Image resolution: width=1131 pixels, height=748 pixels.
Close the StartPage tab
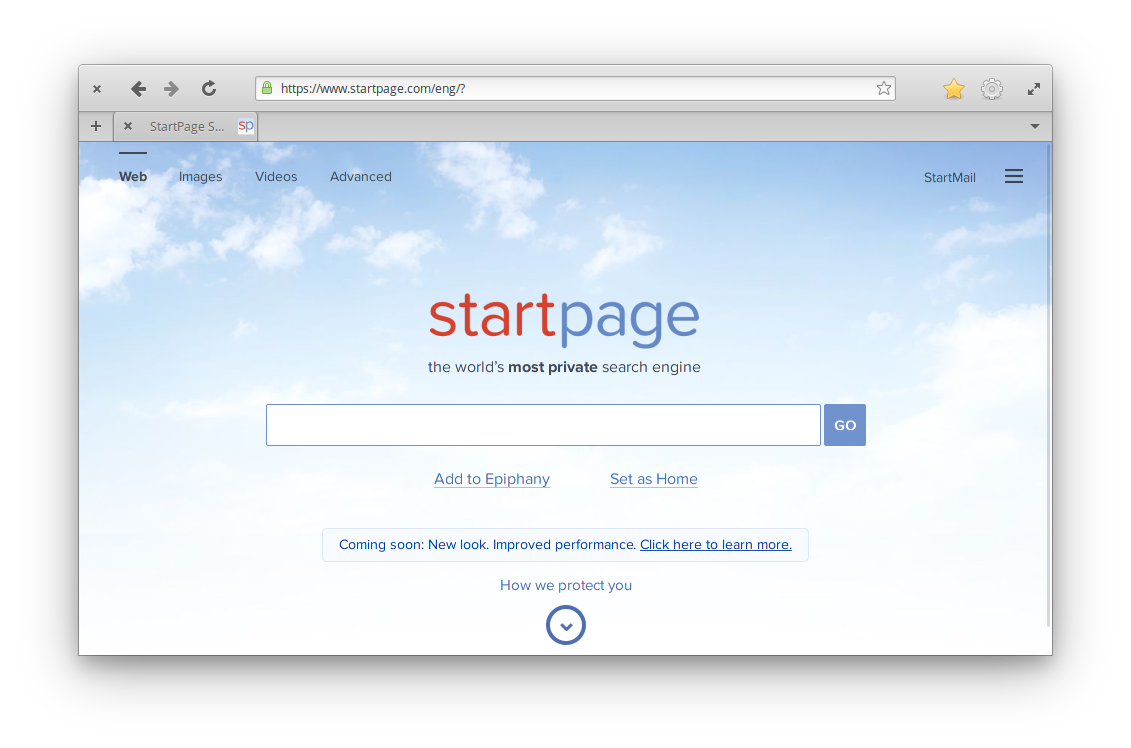tap(128, 126)
